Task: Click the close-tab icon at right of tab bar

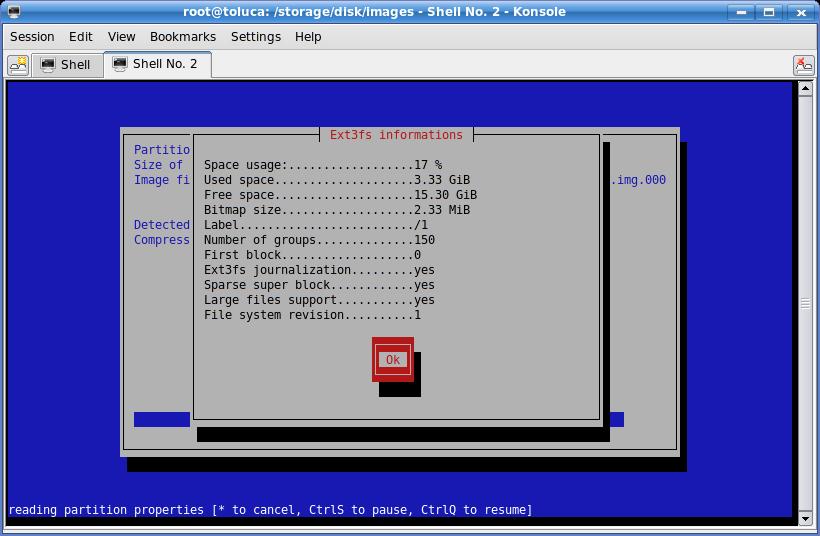Action: (803, 65)
